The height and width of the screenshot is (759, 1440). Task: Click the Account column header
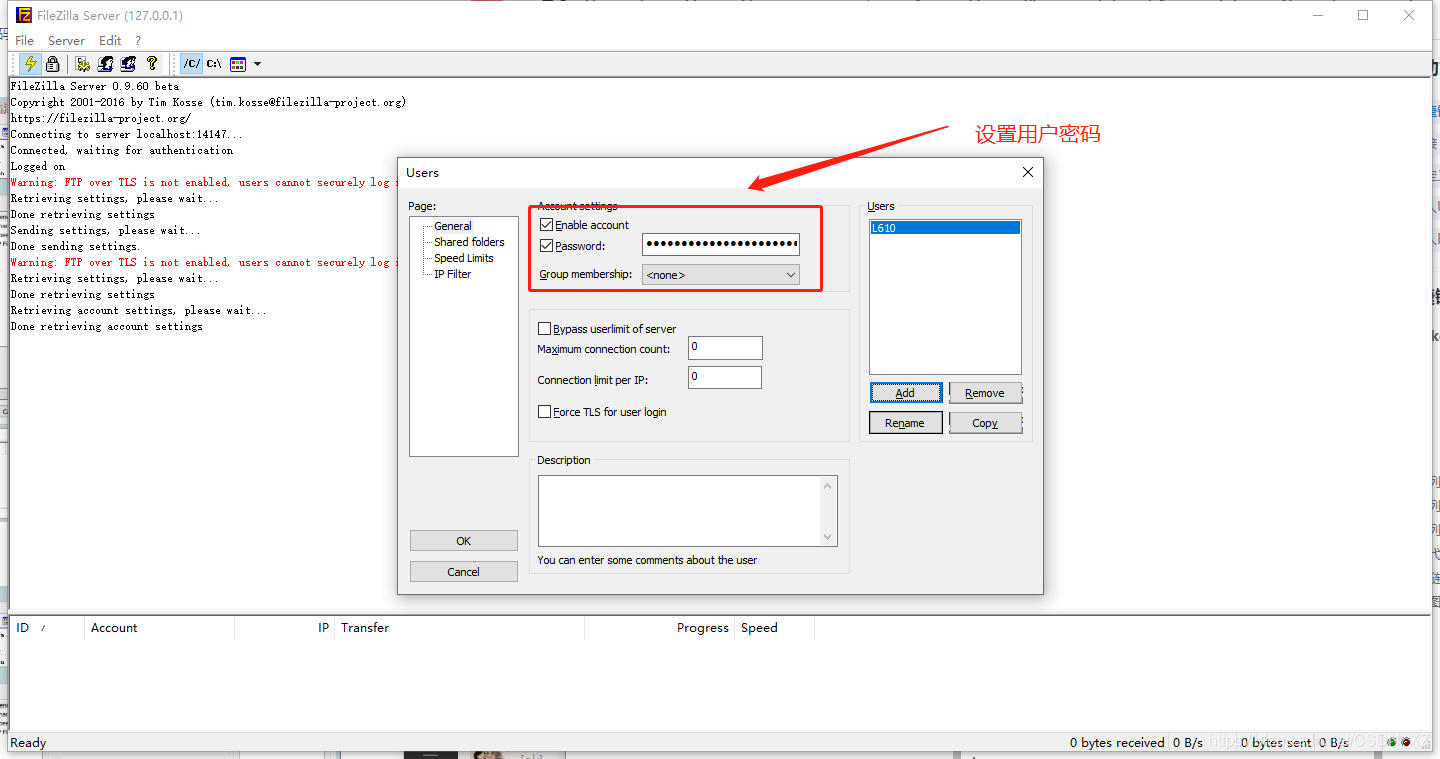coord(159,628)
